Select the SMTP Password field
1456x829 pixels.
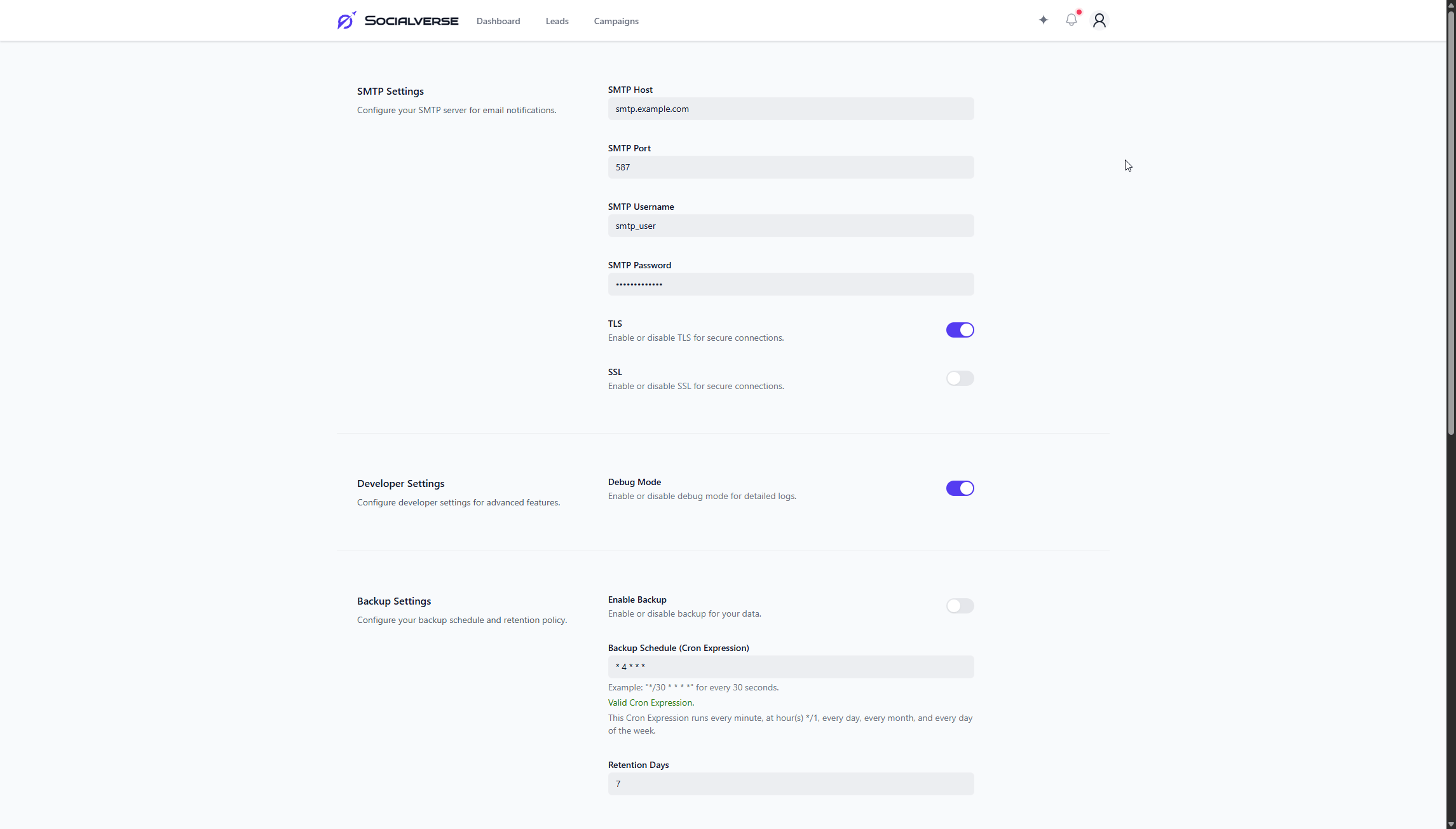click(790, 284)
